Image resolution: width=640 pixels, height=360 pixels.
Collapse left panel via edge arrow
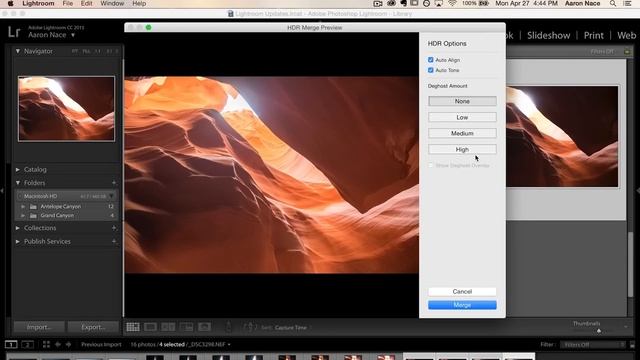[x=2, y=191]
